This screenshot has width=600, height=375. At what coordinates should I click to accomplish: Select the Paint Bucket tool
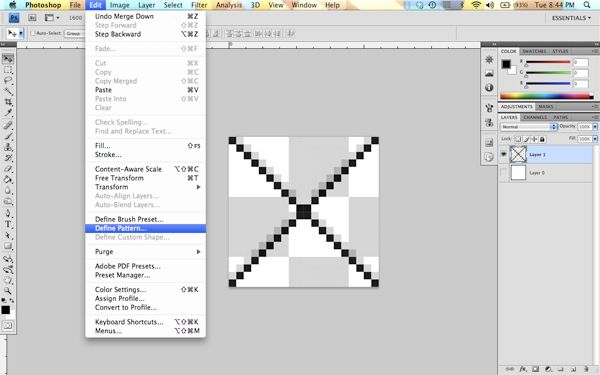8,179
